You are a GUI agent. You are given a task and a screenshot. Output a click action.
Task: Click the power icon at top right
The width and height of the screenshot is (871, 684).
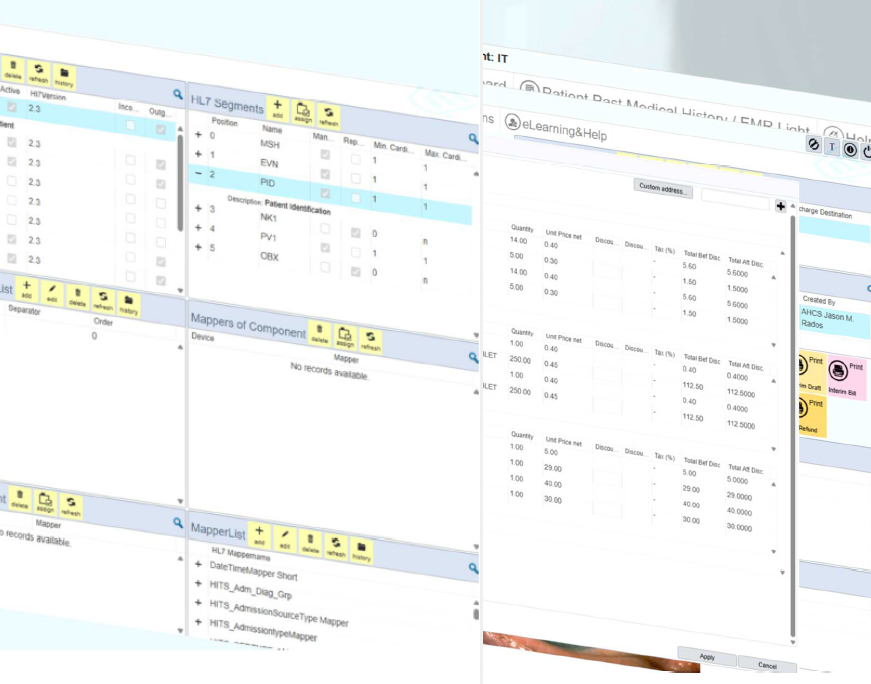pyautogui.click(x=866, y=152)
